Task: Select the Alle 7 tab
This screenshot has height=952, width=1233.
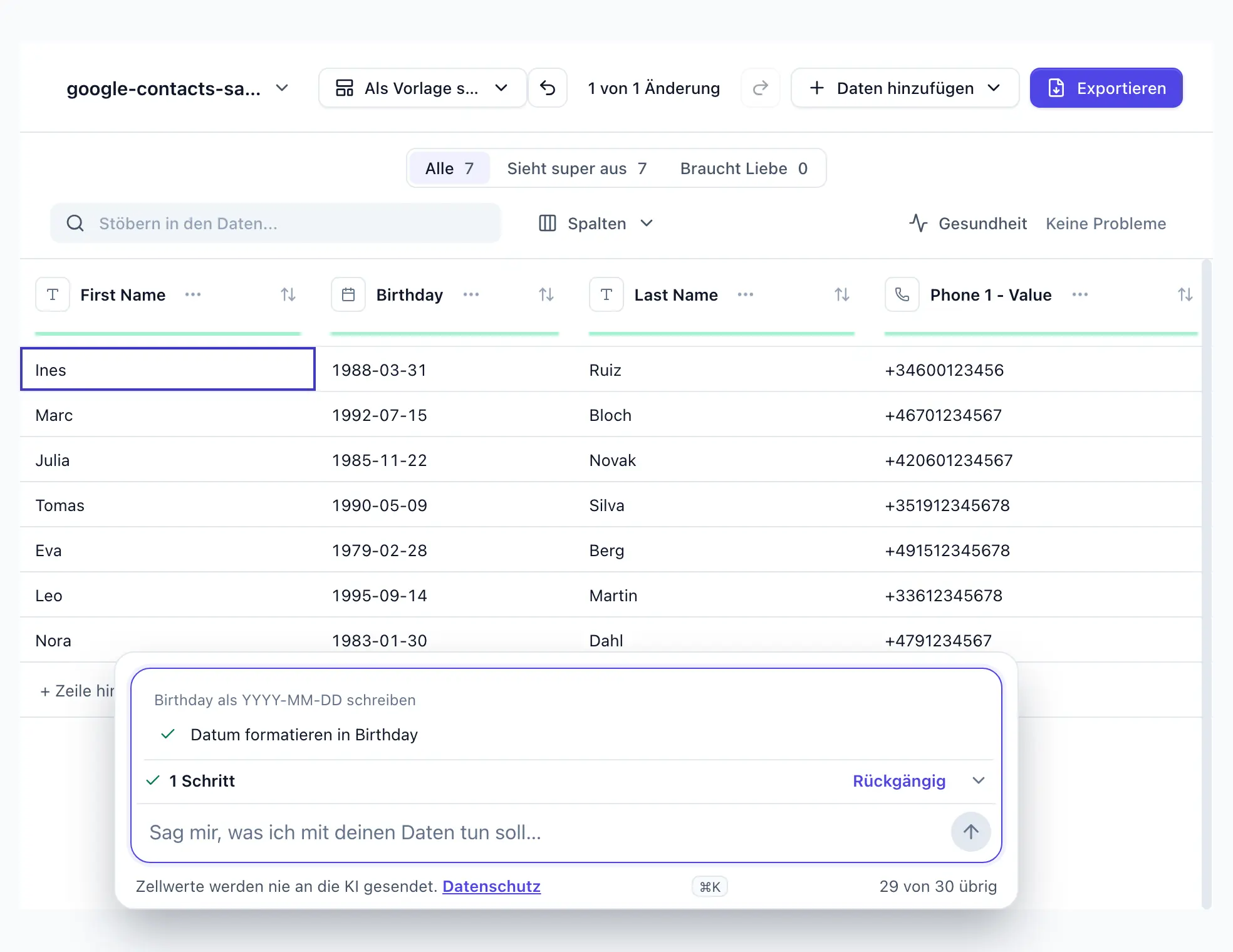Action: (449, 168)
